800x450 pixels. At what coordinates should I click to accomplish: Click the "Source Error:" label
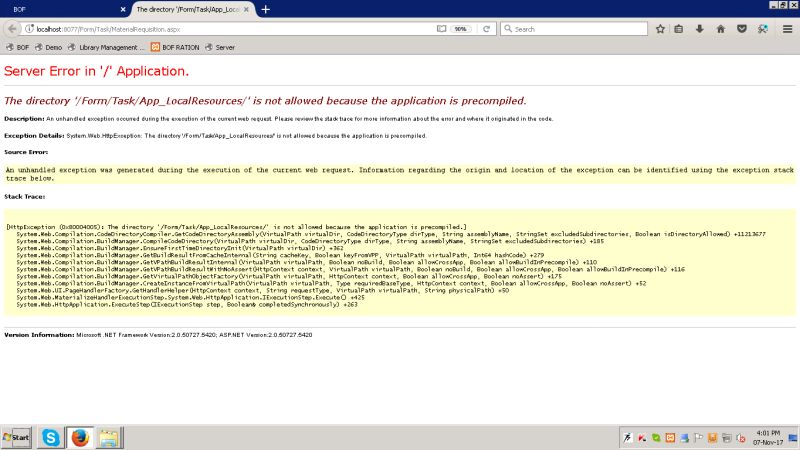click(x=26, y=152)
